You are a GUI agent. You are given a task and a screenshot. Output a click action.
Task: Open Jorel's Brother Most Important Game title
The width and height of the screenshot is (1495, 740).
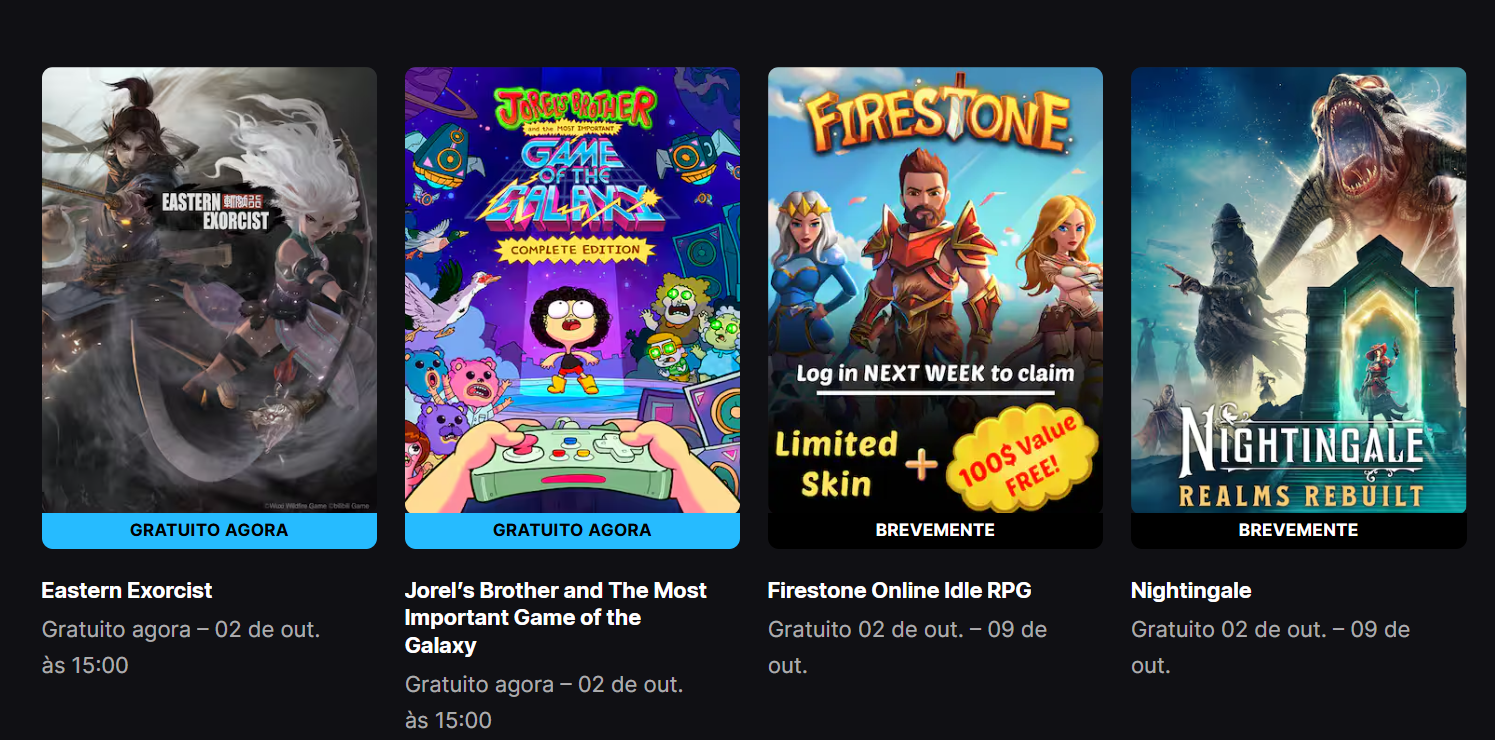click(x=556, y=618)
